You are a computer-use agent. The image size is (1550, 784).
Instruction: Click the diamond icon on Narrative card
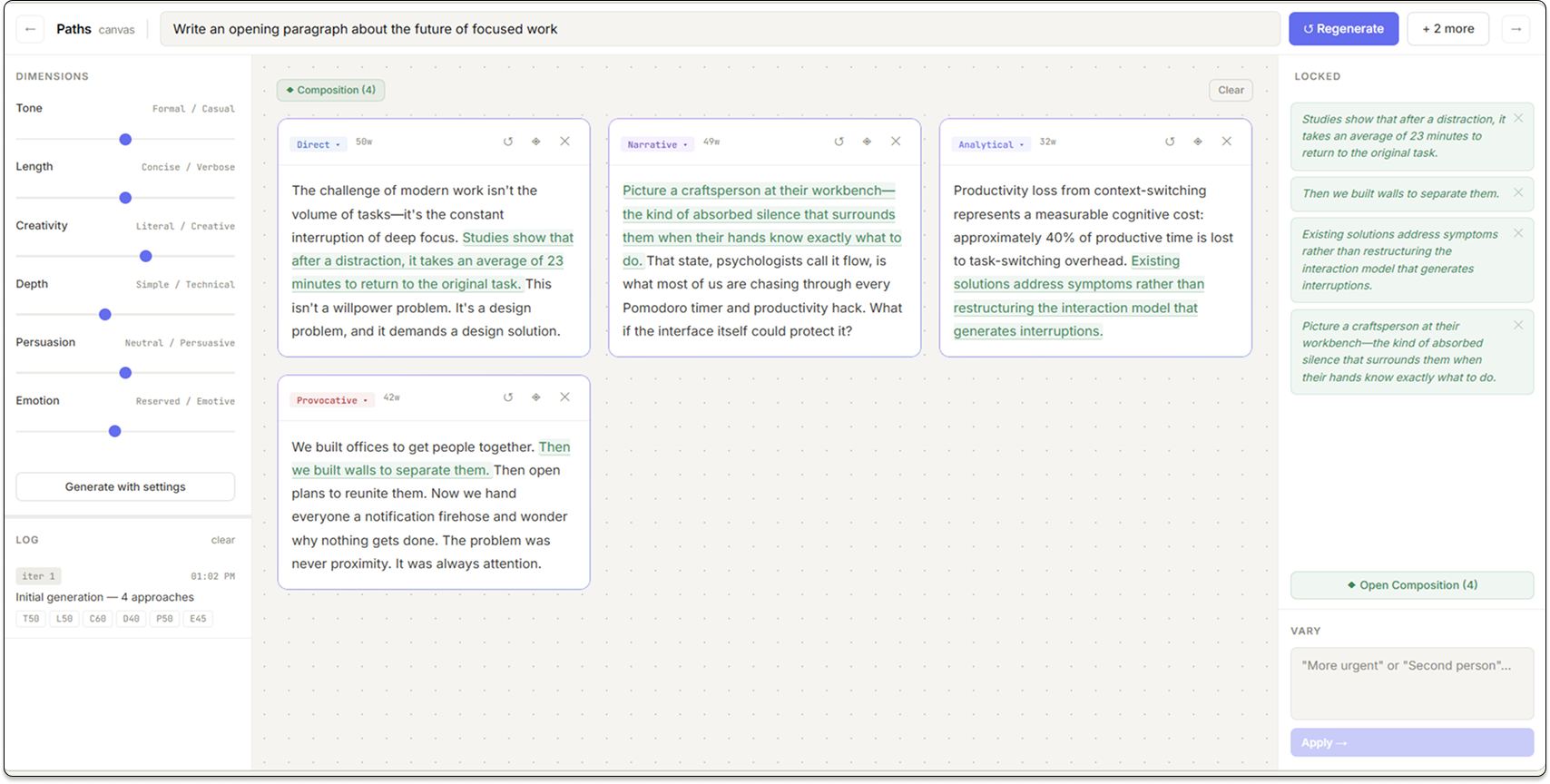pos(867,142)
